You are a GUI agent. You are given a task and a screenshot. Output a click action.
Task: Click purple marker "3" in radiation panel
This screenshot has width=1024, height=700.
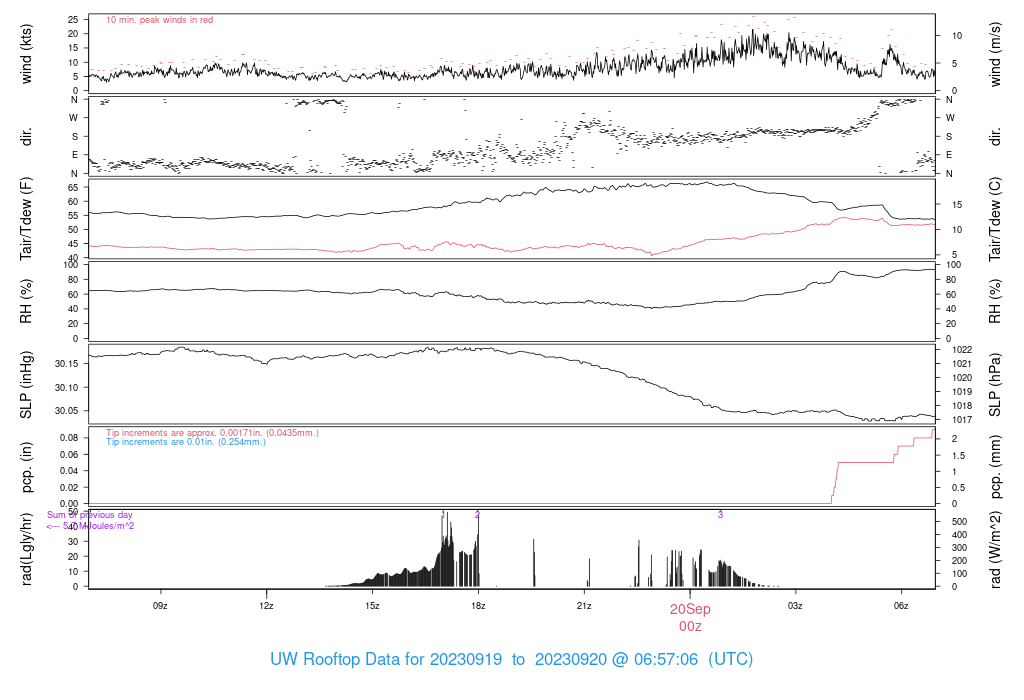[720, 515]
